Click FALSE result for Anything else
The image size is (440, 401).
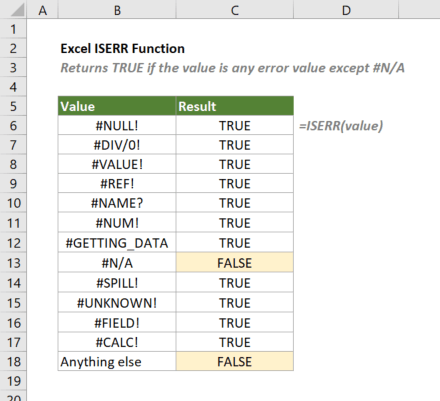(235, 362)
